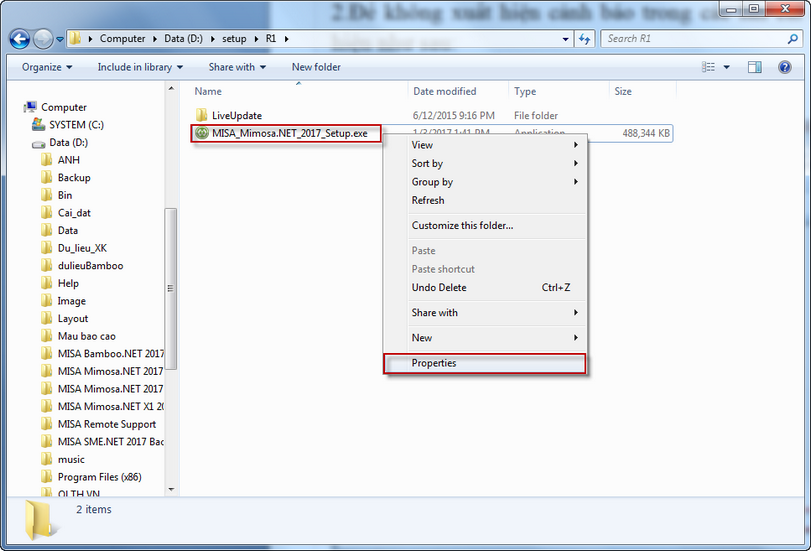Click the Search R1 input field
Viewport: 811px width, 551px height.
[x=693, y=39]
